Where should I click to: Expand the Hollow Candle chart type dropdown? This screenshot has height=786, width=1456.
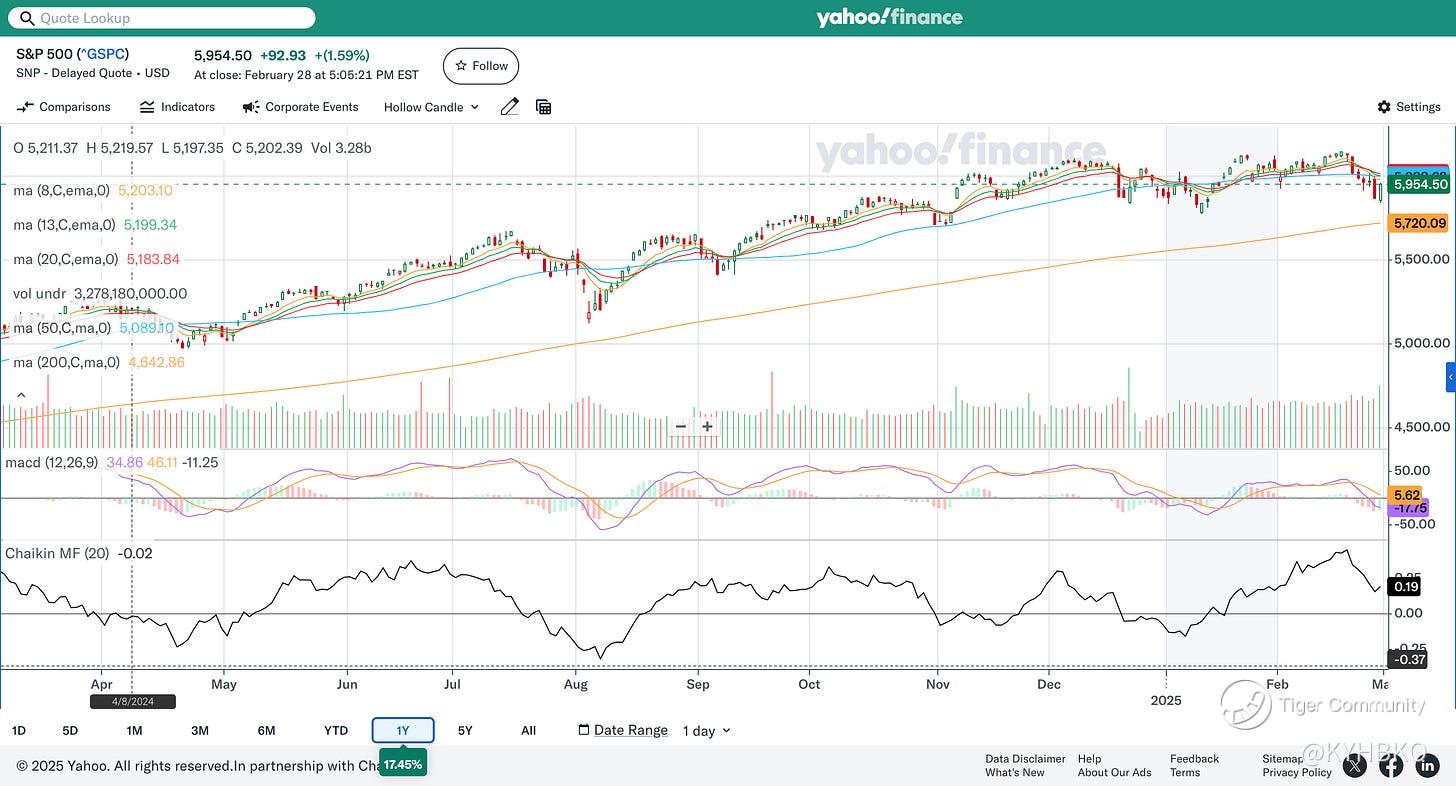click(431, 107)
